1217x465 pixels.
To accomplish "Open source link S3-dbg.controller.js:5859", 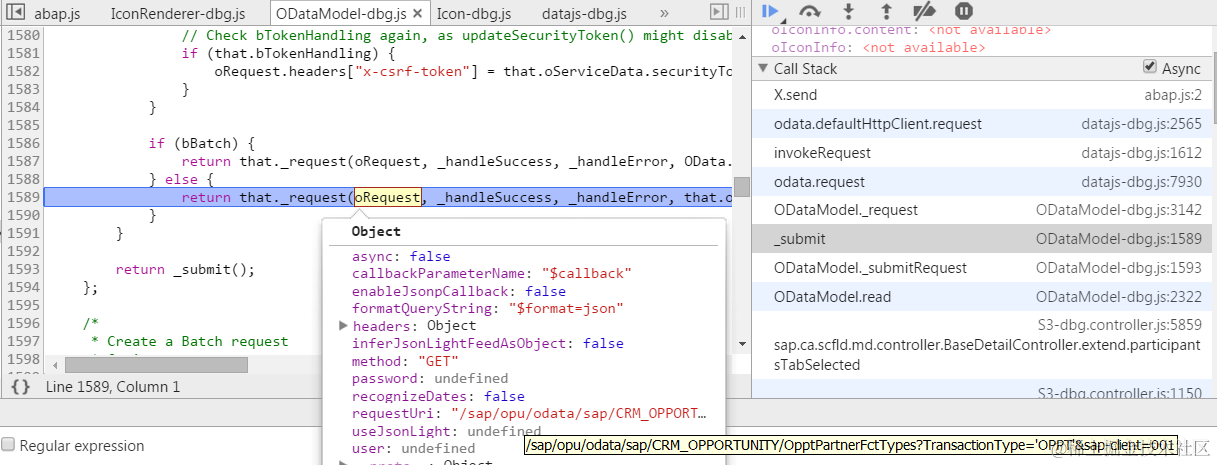I will click(x=1119, y=324).
